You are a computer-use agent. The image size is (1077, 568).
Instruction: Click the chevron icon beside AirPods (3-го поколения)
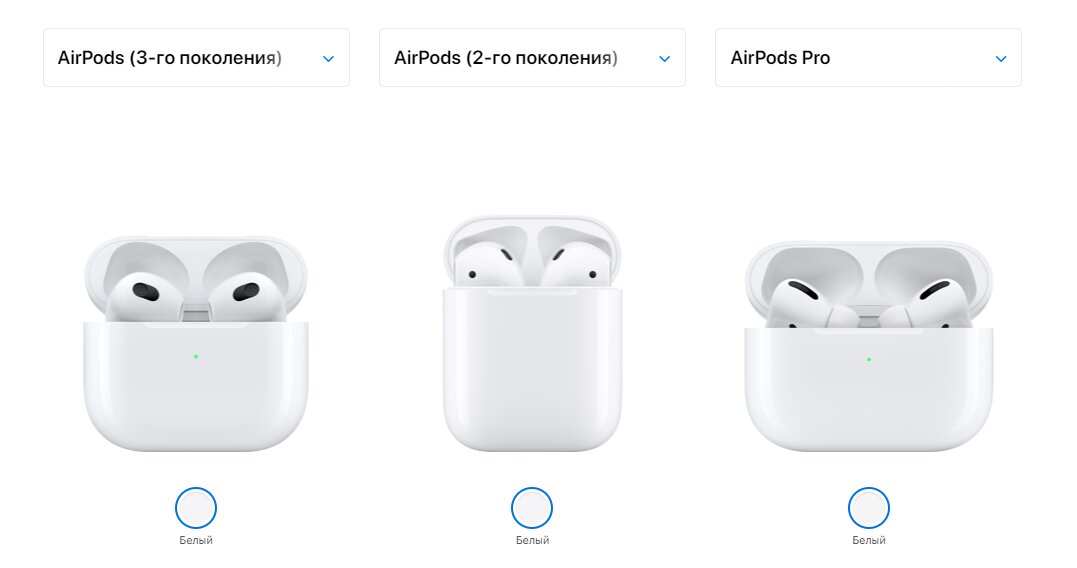click(x=328, y=59)
